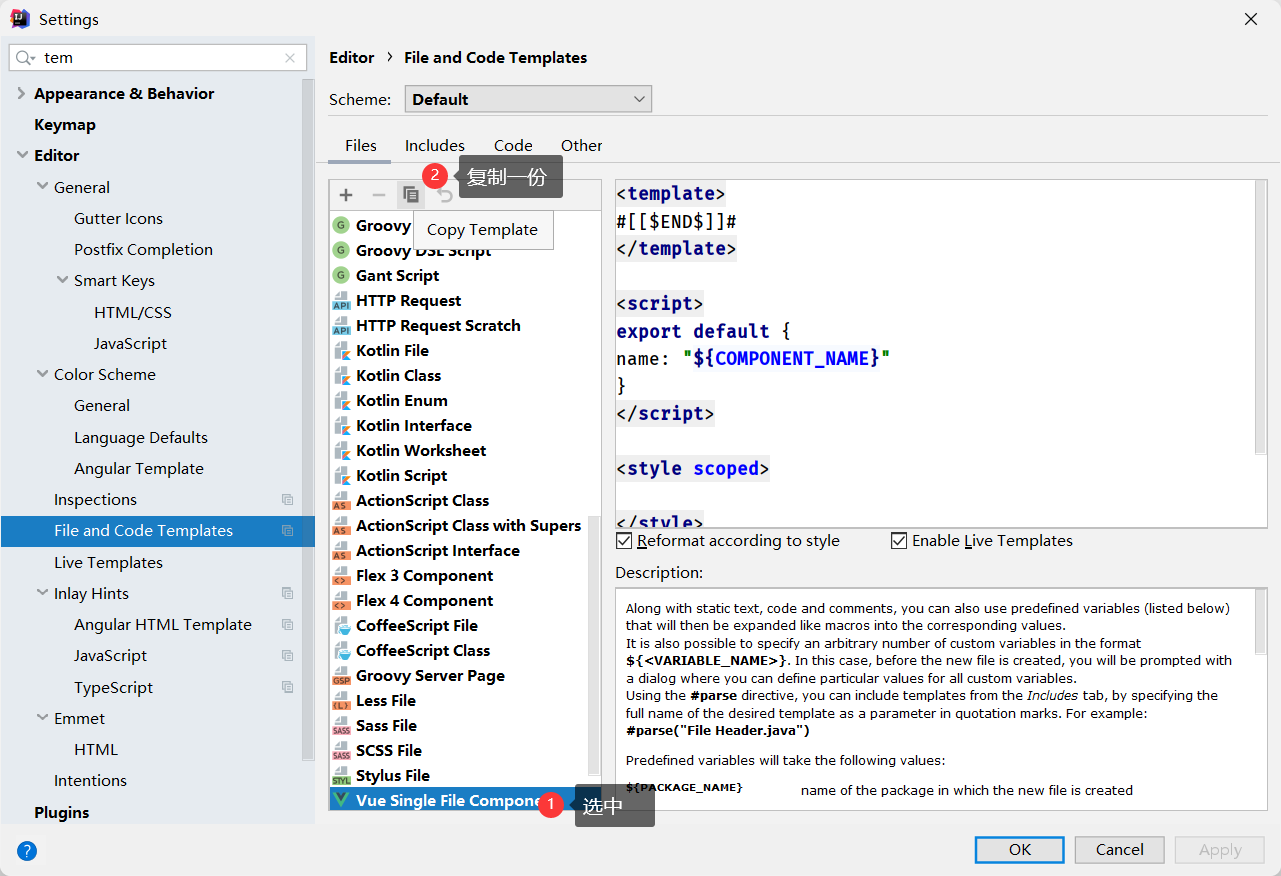The image size is (1281, 876).
Task: Click the Groovy Class template icon
Action: pyautogui.click(x=341, y=225)
